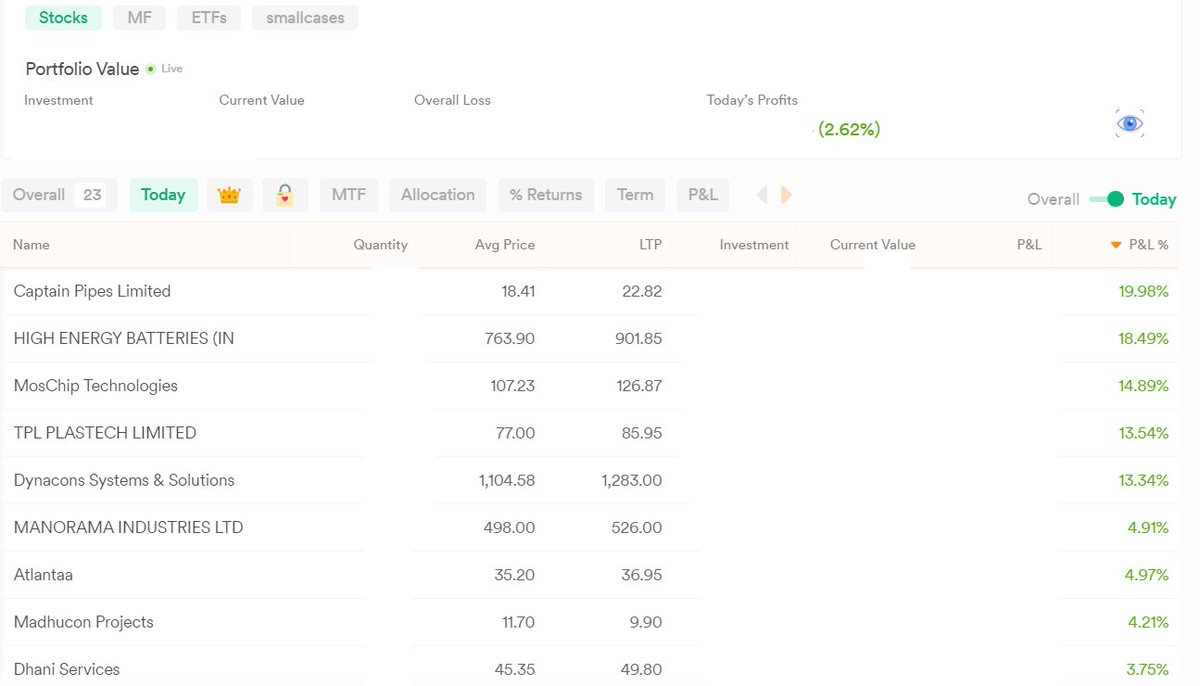Click Avg Price 763.90 cell
The width and height of the screenshot is (1200, 686).
[510, 338]
